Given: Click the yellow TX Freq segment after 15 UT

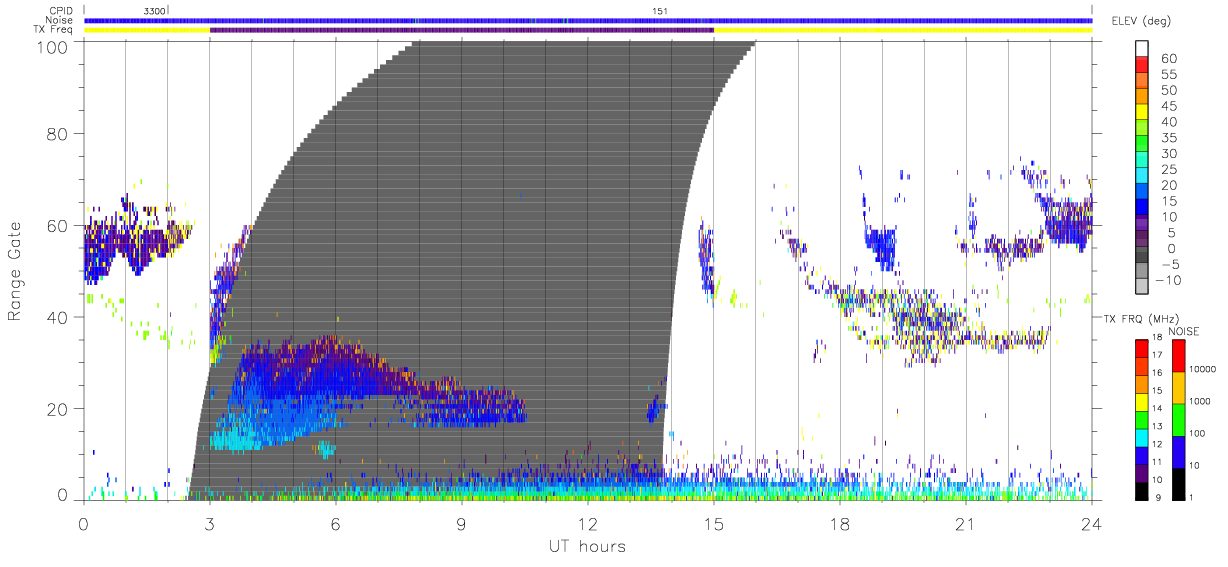Looking at the screenshot, I should (x=903, y=30).
